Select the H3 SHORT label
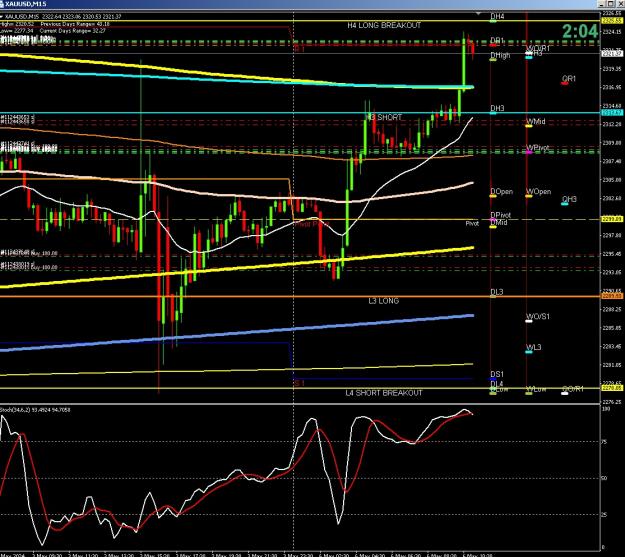The width and height of the screenshot is (625, 557). (384, 117)
